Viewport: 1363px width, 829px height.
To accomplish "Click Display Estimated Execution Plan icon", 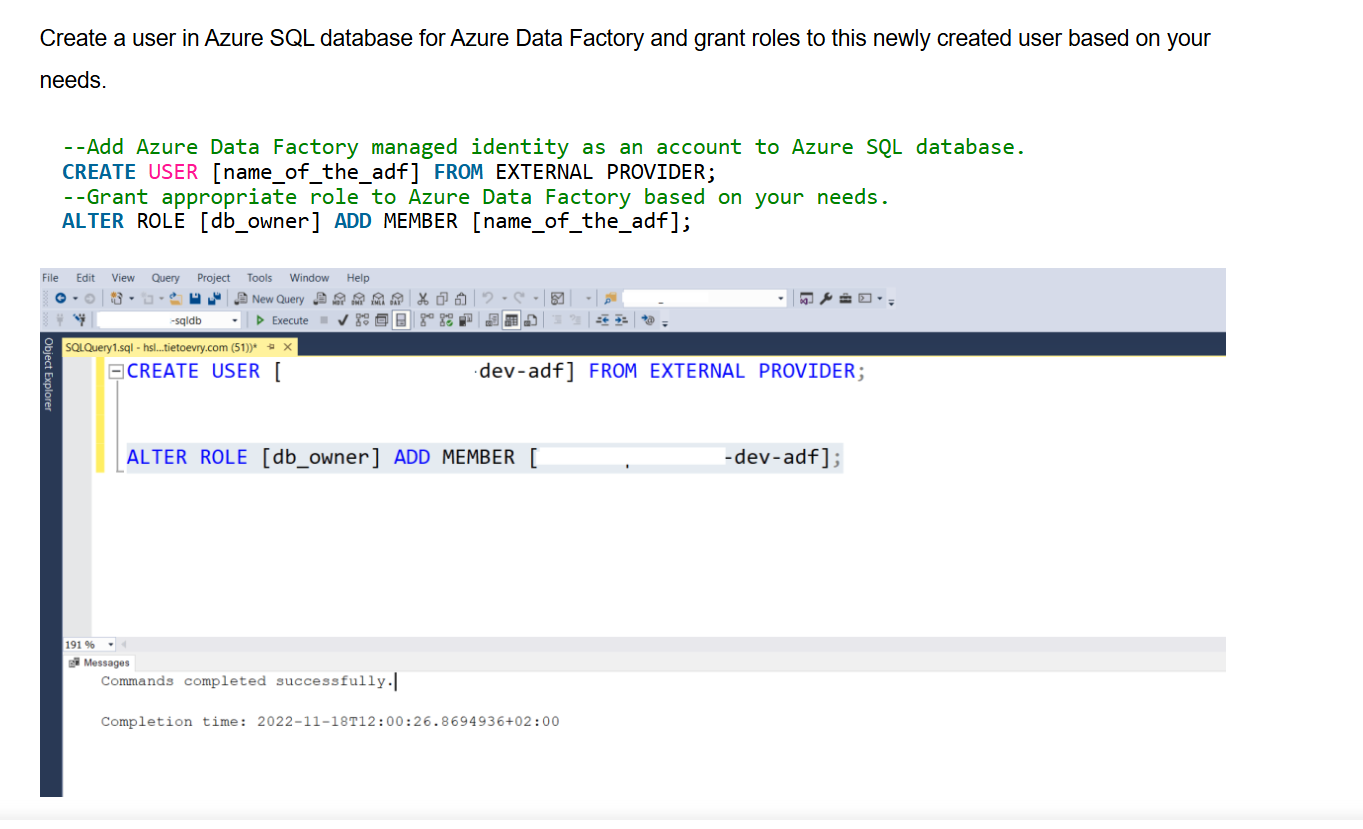I will (362, 320).
